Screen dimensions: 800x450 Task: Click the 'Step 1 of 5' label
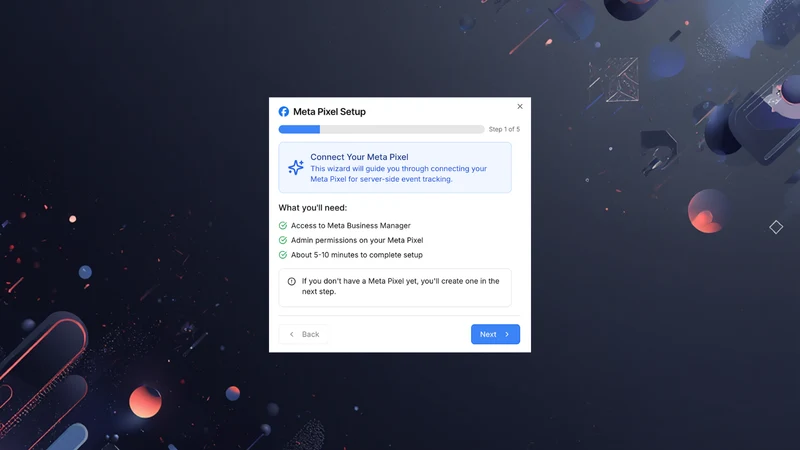(x=504, y=130)
